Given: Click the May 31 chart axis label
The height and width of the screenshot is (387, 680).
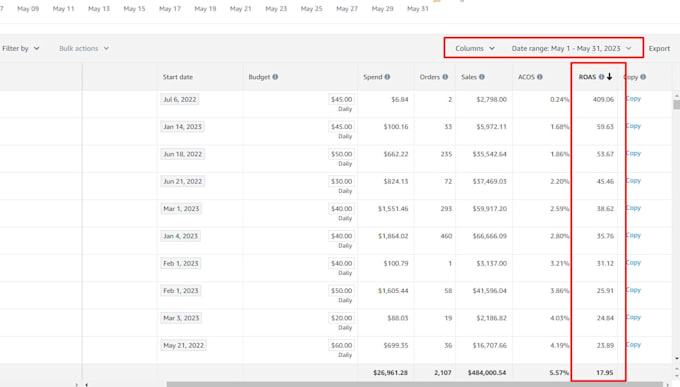Looking at the screenshot, I should click(418, 9).
